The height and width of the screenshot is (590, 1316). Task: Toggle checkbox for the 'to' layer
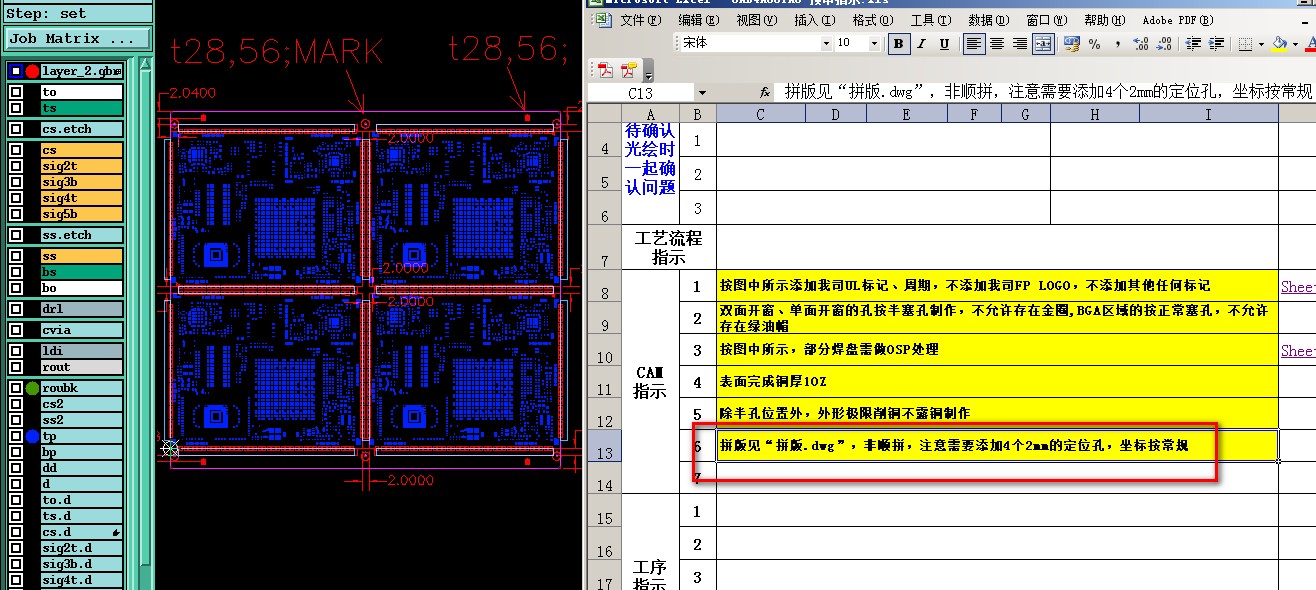(16, 91)
